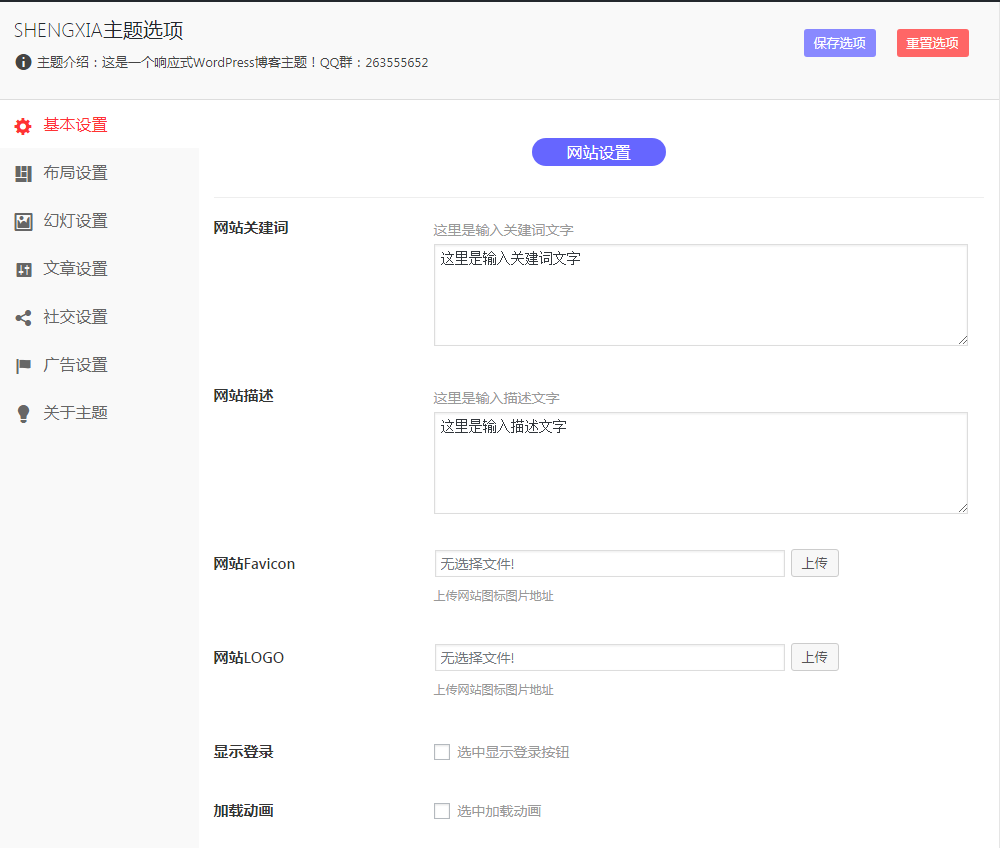This screenshot has height=848, width=1000.
Task: Click 上传 button for 网站Favicon
Action: click(814, 563)
